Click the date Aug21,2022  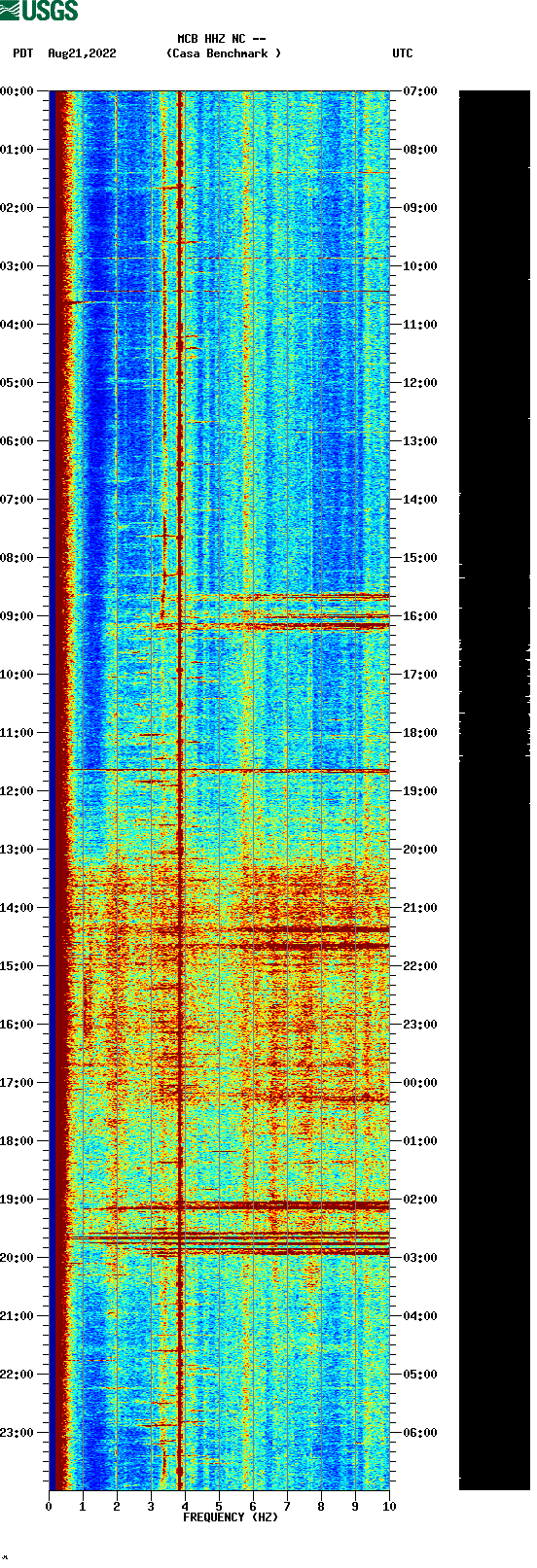click(x=82, y=53)
